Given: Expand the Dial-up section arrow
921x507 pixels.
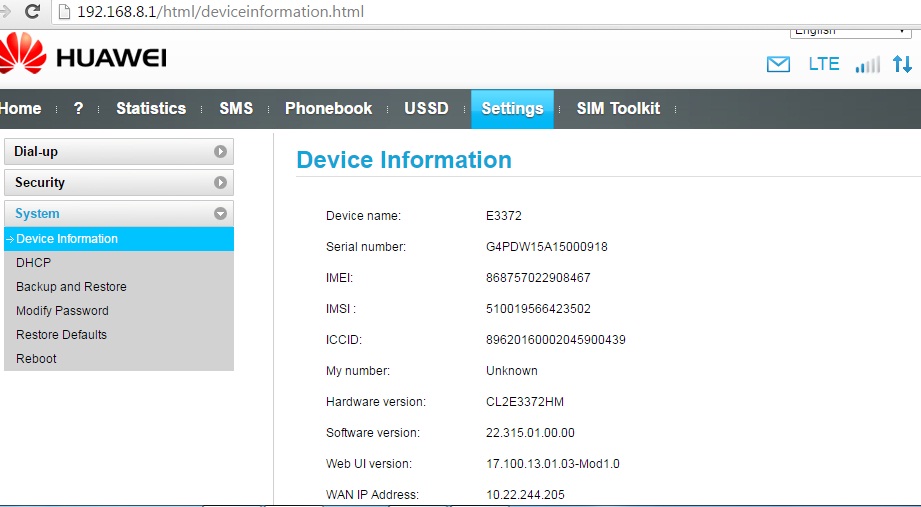Looking at the screenshot, I should coord(220,152).
